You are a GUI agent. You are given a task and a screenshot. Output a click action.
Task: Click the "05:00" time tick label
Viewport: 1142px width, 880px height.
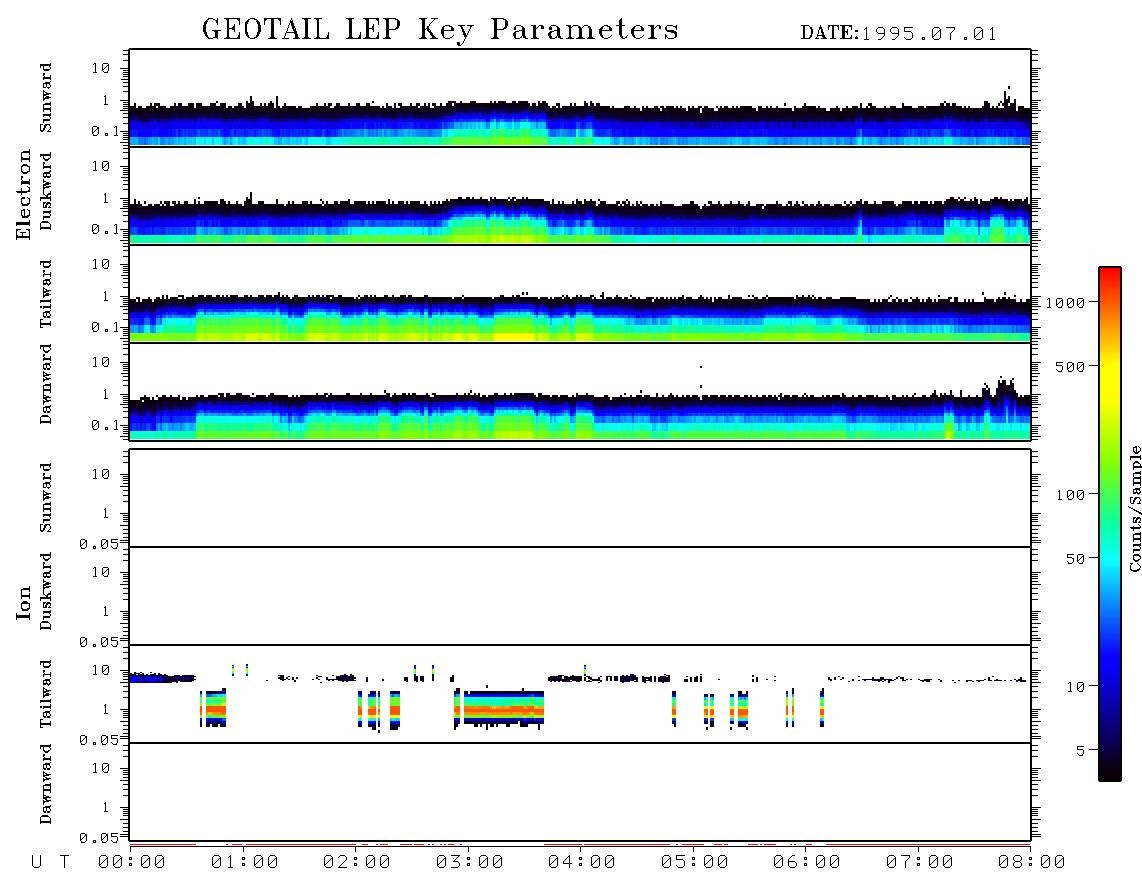pyautogui.click(x=695, y=863)
